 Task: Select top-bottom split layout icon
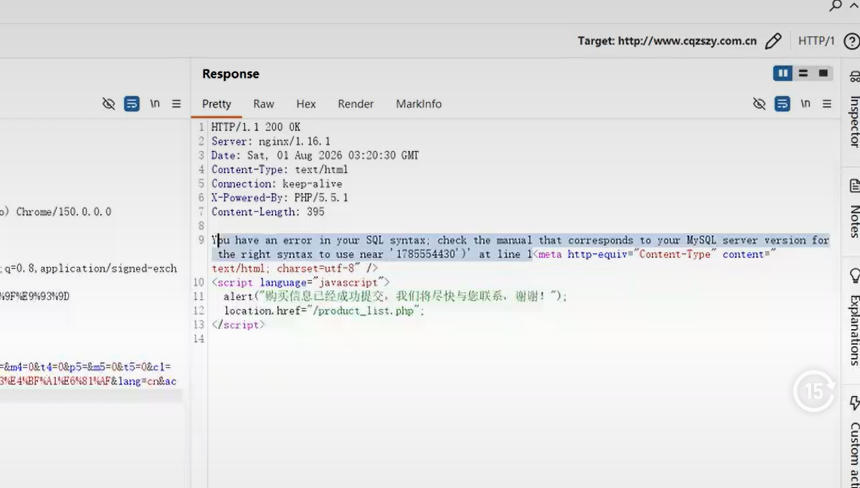[x=803, y=73]
